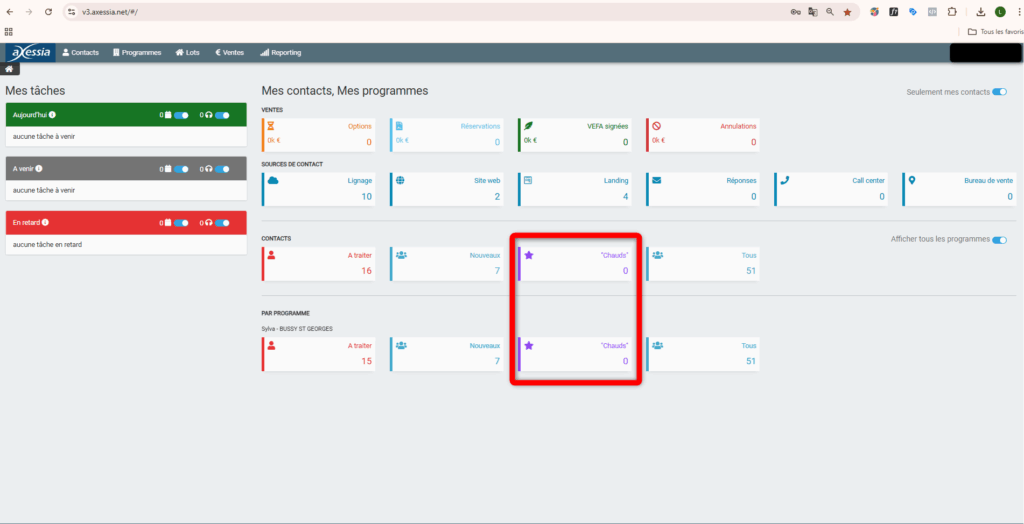Viewport: 1024px width, 524px height.
Task: Toggle the headset switch in A venir header
Action: [222, 169]
